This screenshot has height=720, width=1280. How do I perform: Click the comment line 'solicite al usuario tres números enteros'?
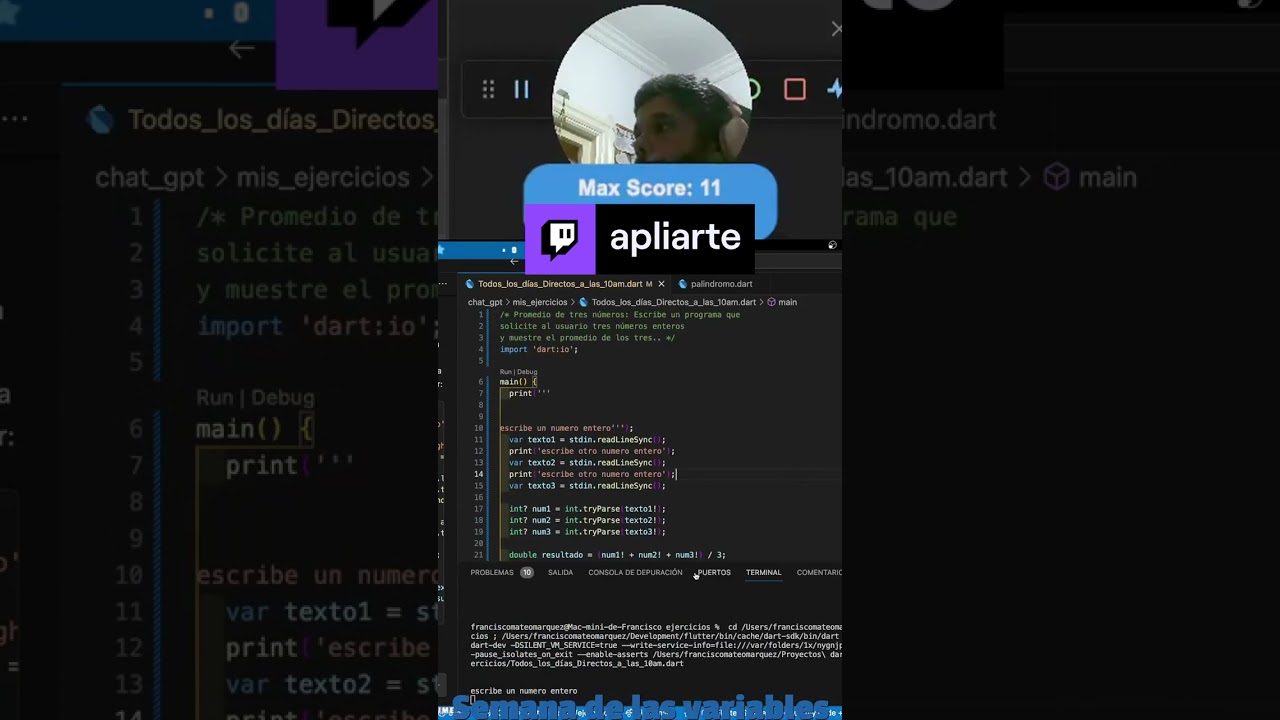coord(592,326)
